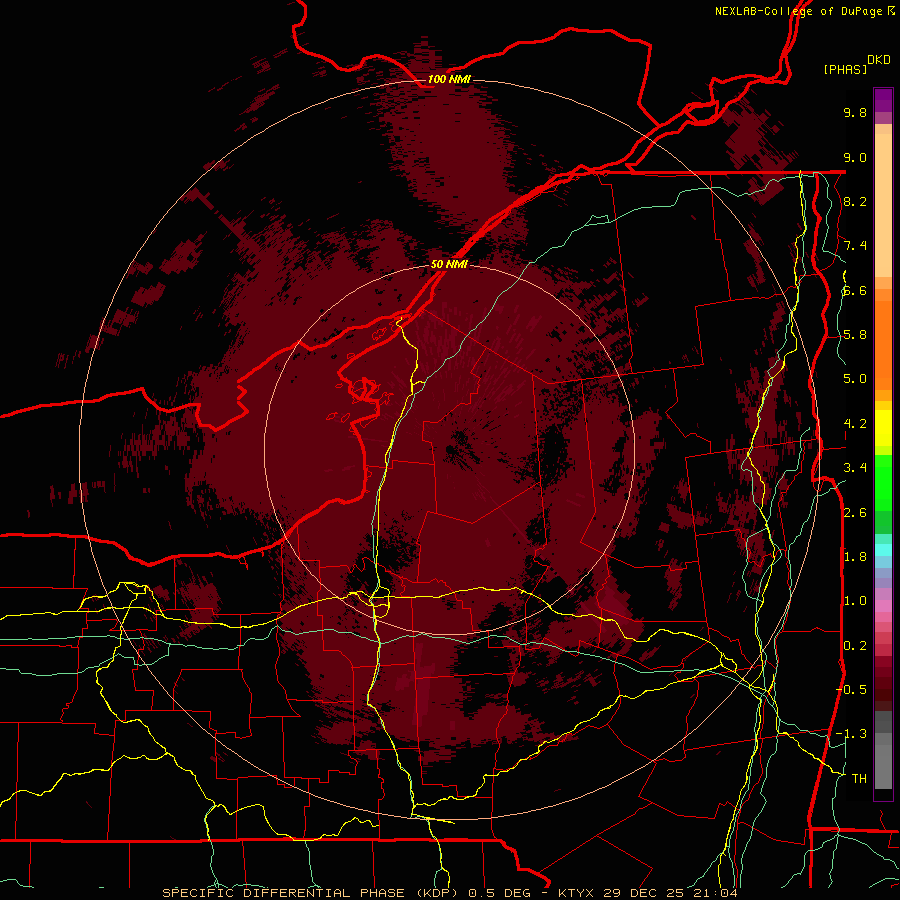Pick the orange segment of the color bar
The image size is (900, 900).
tap(883, 344)
